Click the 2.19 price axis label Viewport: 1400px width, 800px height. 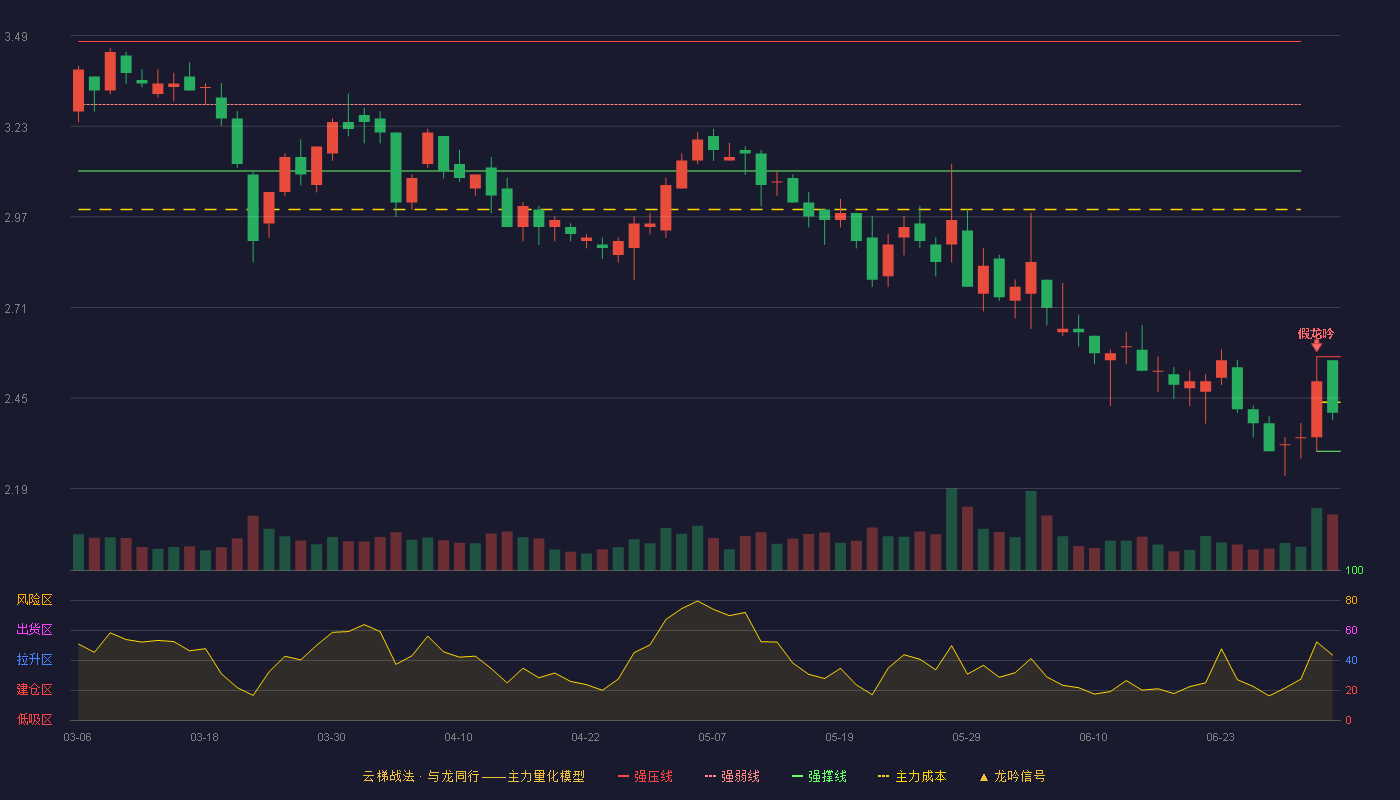(x=16, y=490)
